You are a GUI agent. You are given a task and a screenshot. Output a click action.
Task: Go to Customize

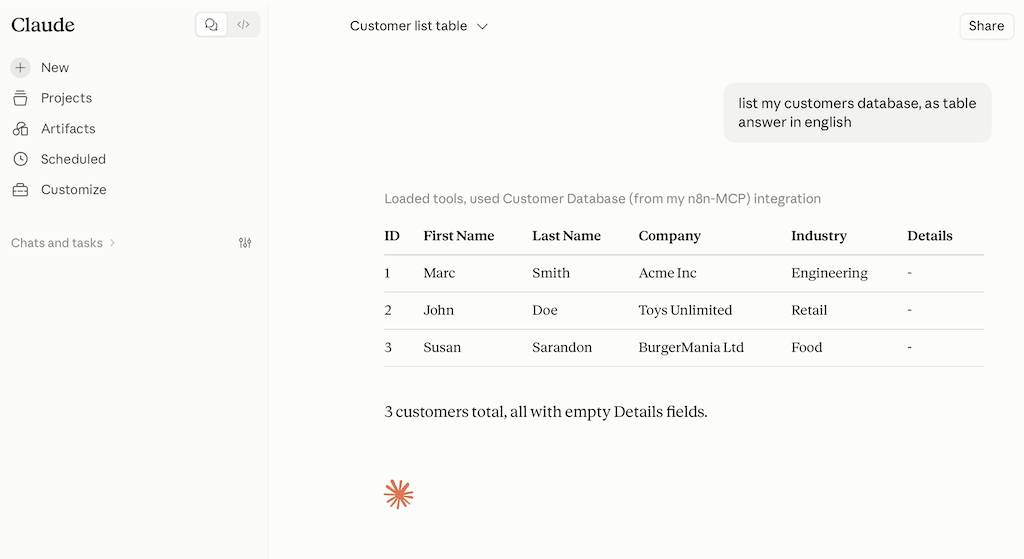coord(74,190)
